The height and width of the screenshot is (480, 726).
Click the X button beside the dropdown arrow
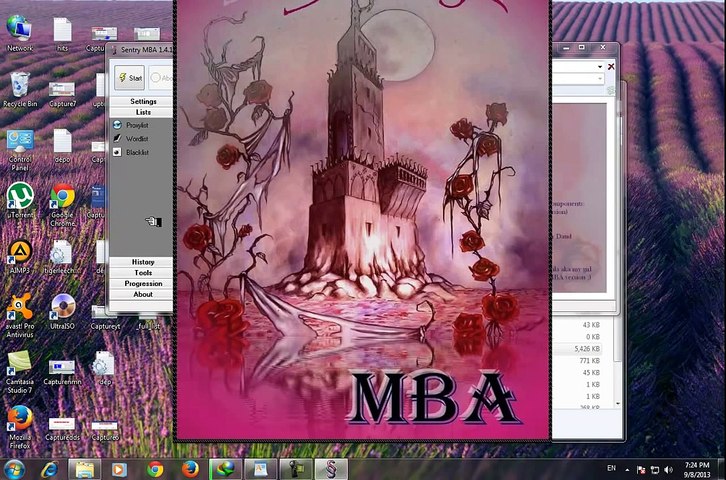(x=611, y=67)
